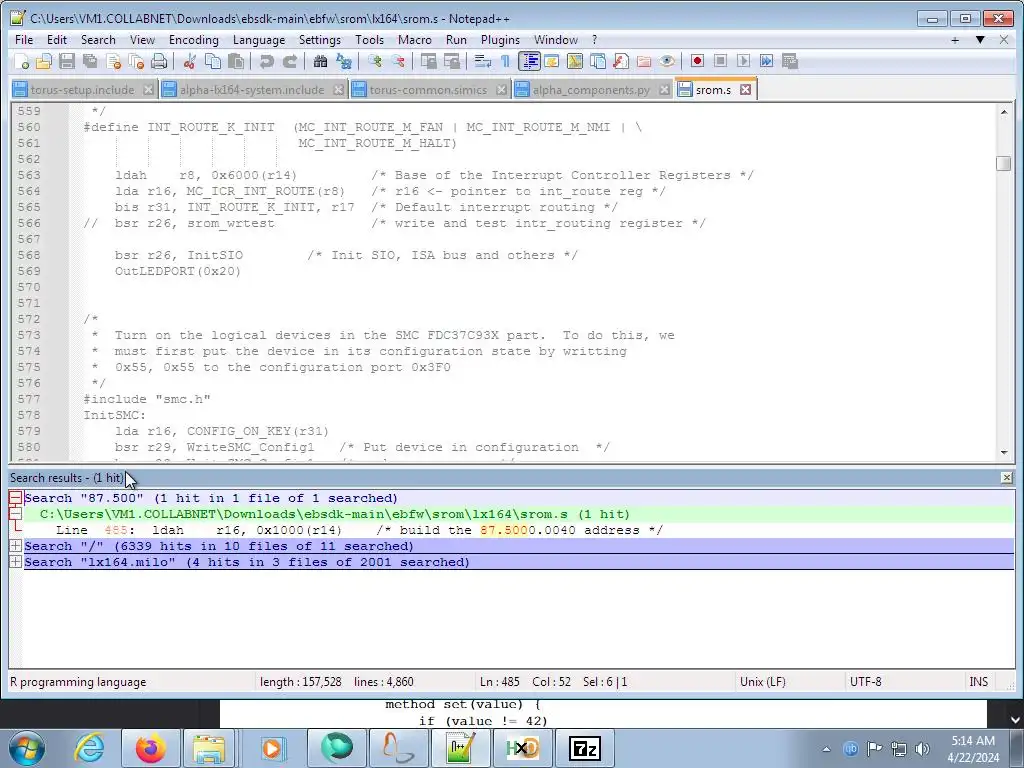Start macro recording
Screen dimensions: 1024x768
(x=697, y=61)
